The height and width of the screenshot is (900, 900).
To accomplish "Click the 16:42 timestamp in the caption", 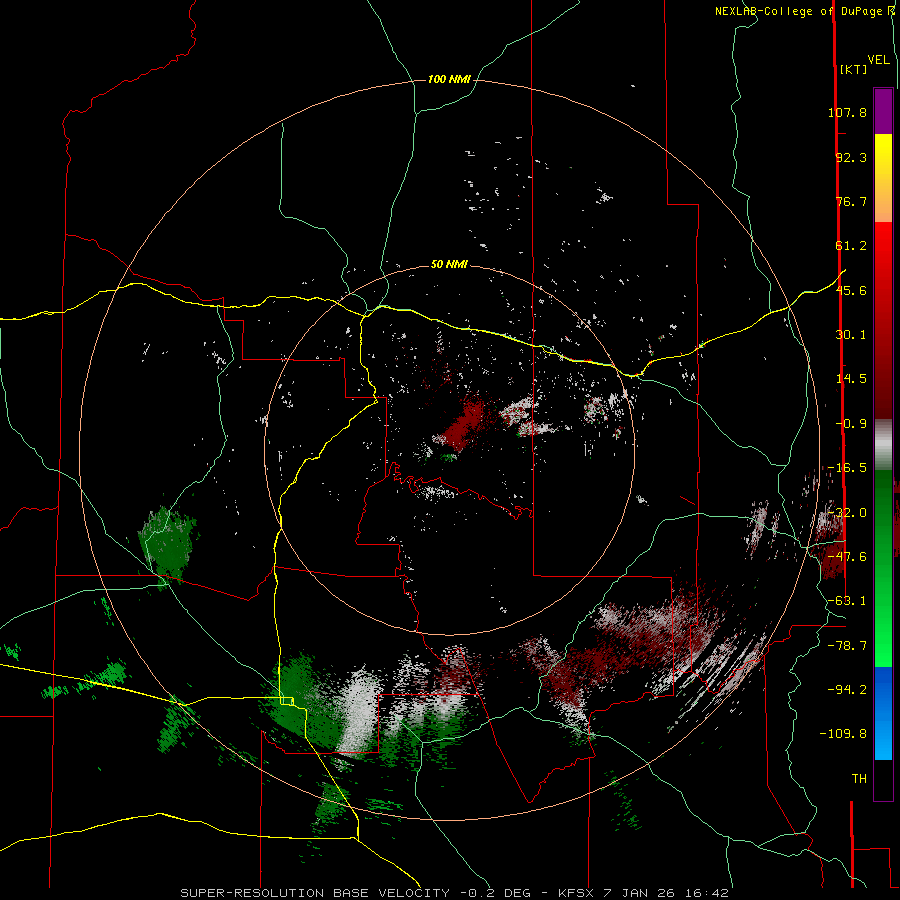I will (x=709, y=893).
